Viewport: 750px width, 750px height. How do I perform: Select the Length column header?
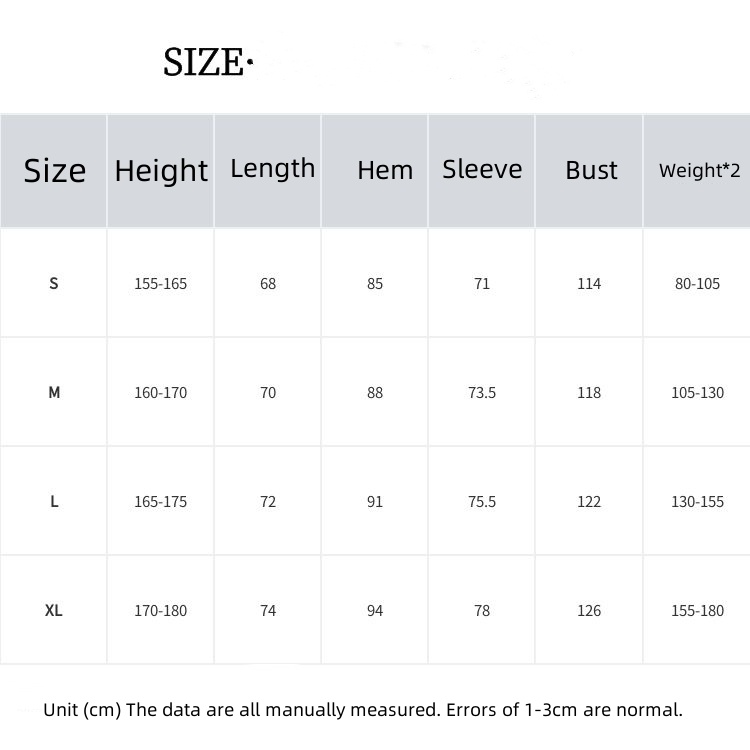click(x=273, y=169)
